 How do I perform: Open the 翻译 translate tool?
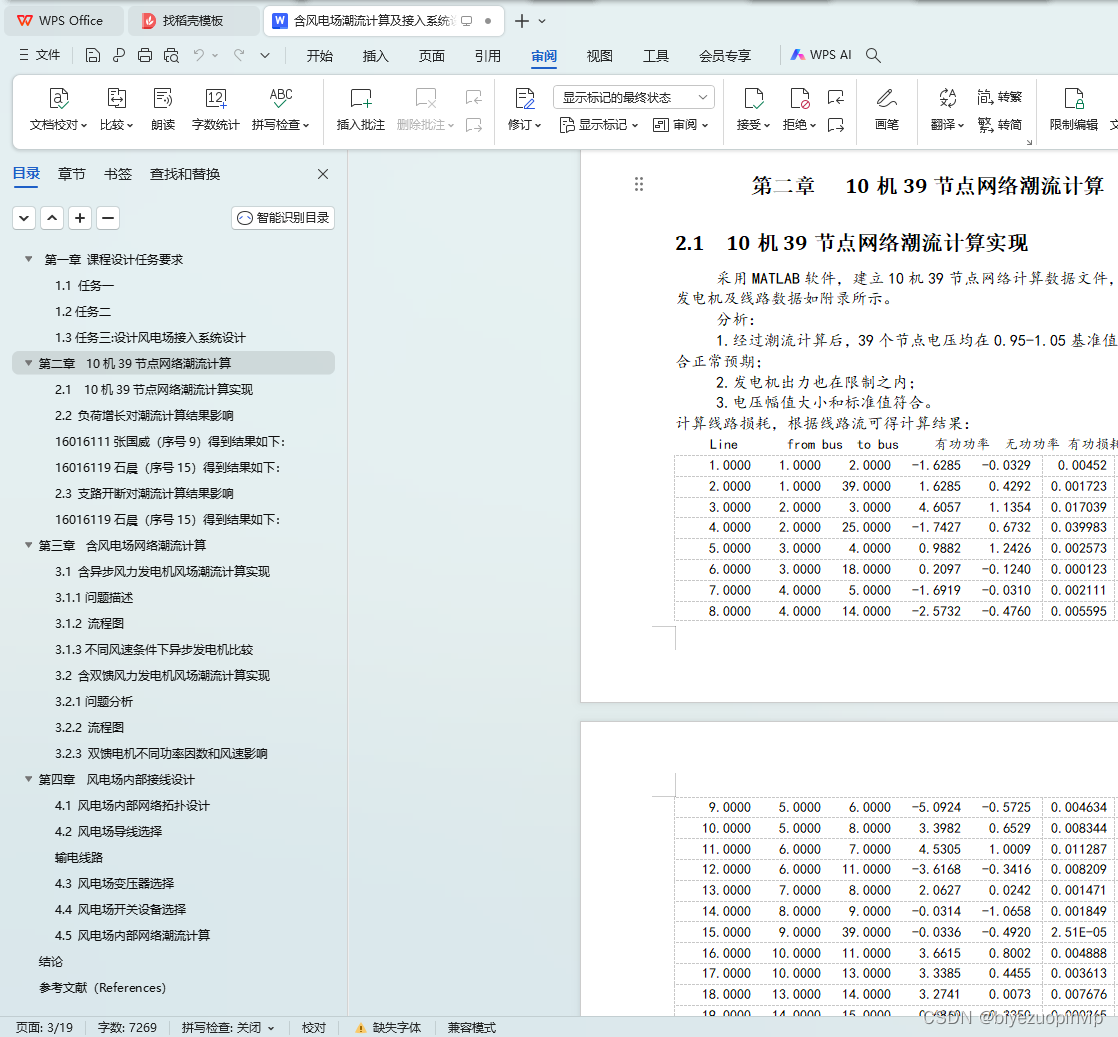click(x=948, y=109)
